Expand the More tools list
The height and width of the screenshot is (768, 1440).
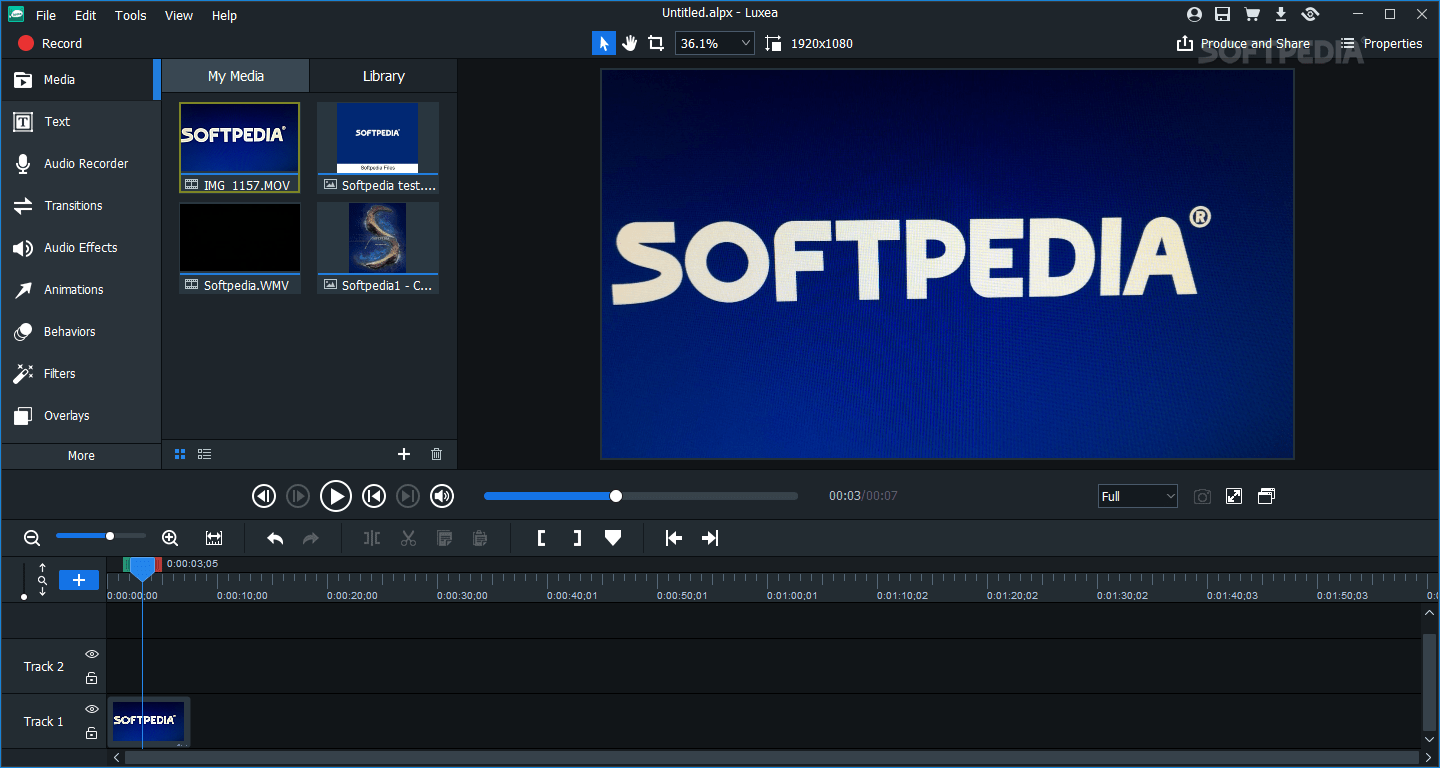coord(81,455)
